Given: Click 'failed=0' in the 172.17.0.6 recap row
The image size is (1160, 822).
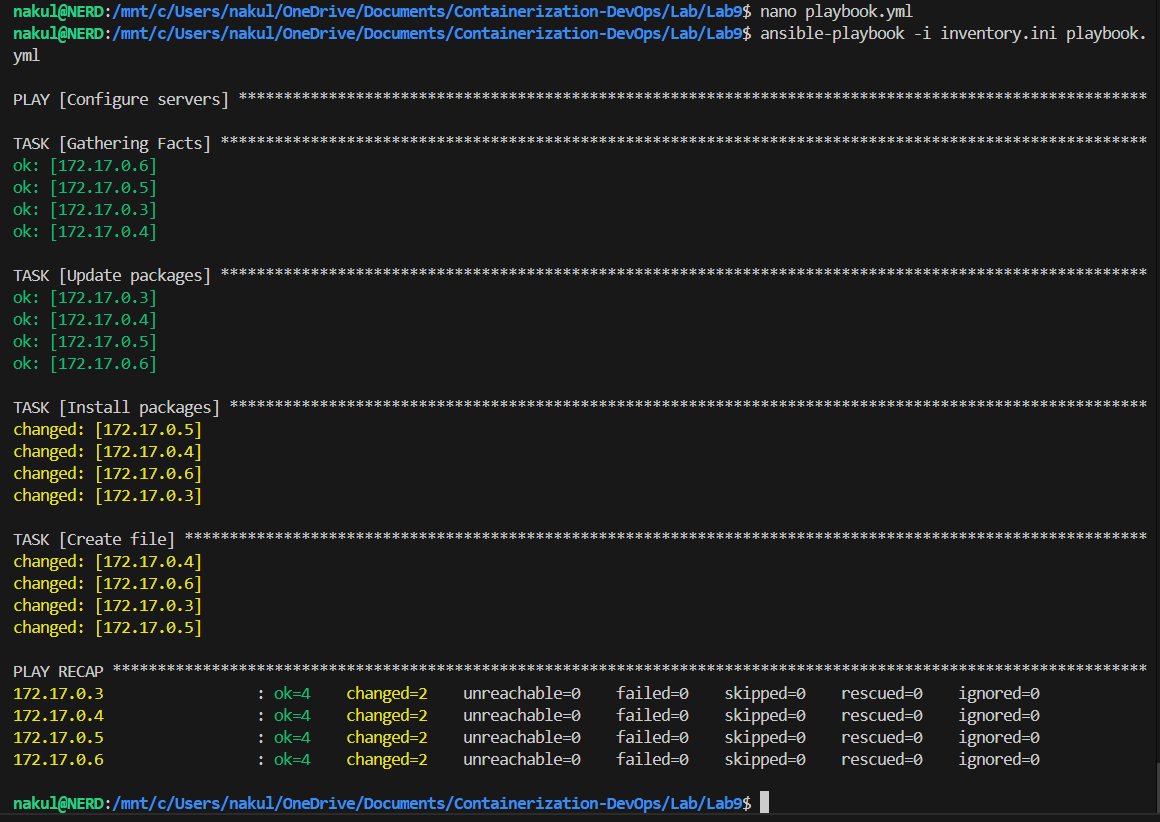Looking at the screenshot, I should click(x=652, y=760).
